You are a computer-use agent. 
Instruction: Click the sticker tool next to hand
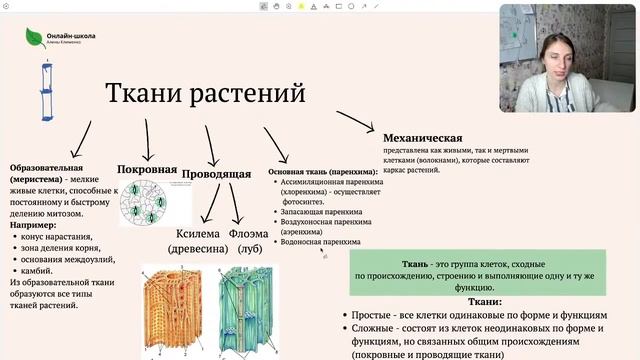(x=289, y=6)
